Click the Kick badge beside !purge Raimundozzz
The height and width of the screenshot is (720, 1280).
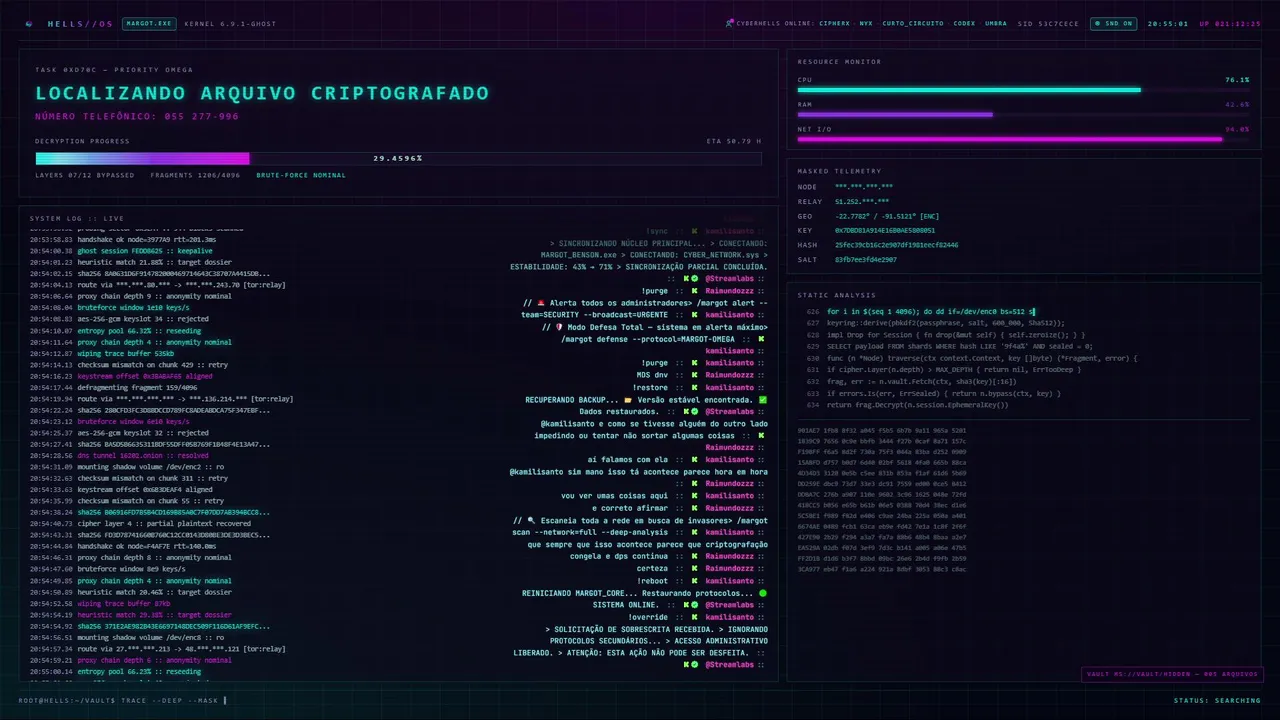coord(694,291)
